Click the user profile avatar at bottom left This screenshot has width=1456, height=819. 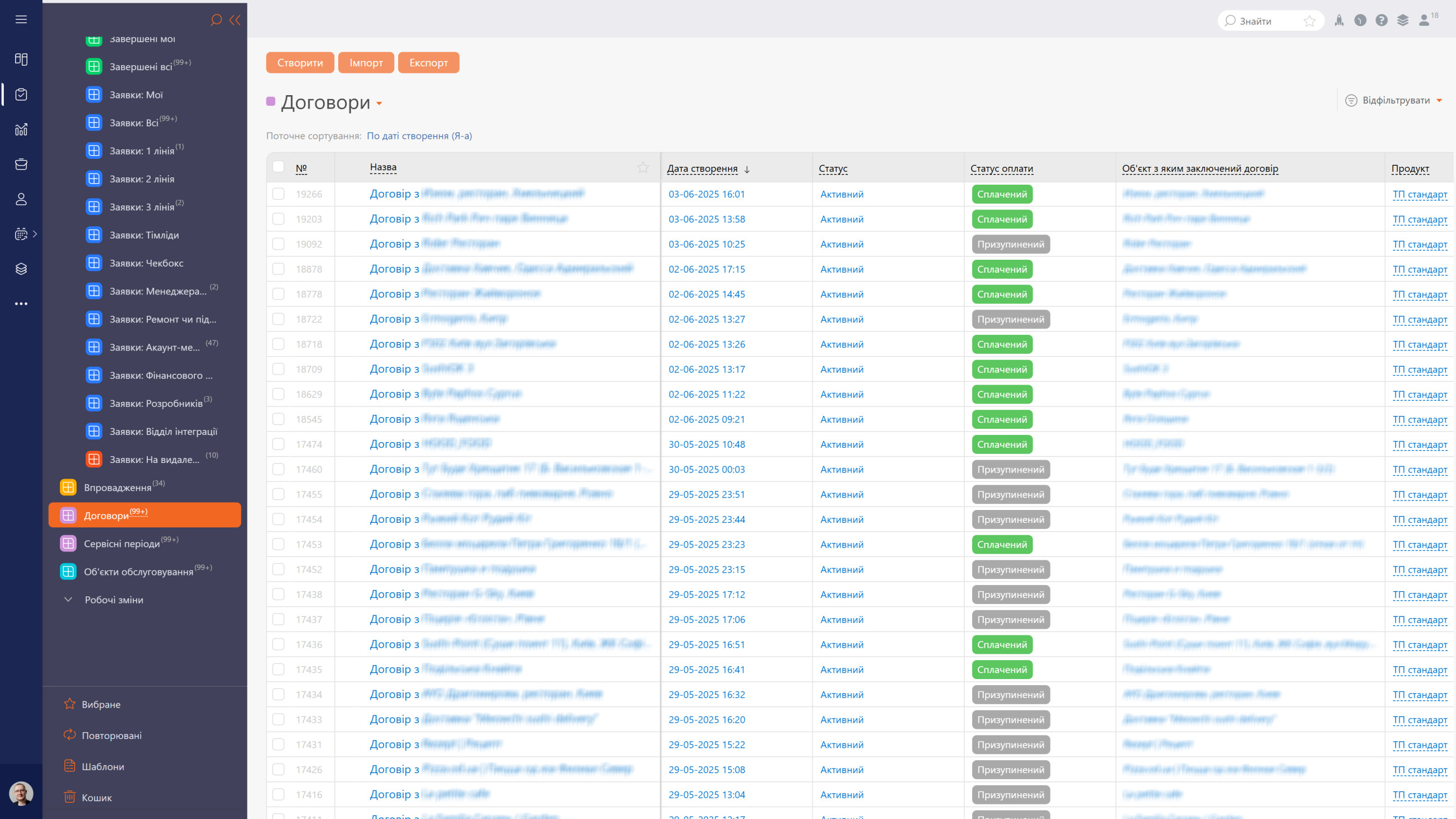21,794
